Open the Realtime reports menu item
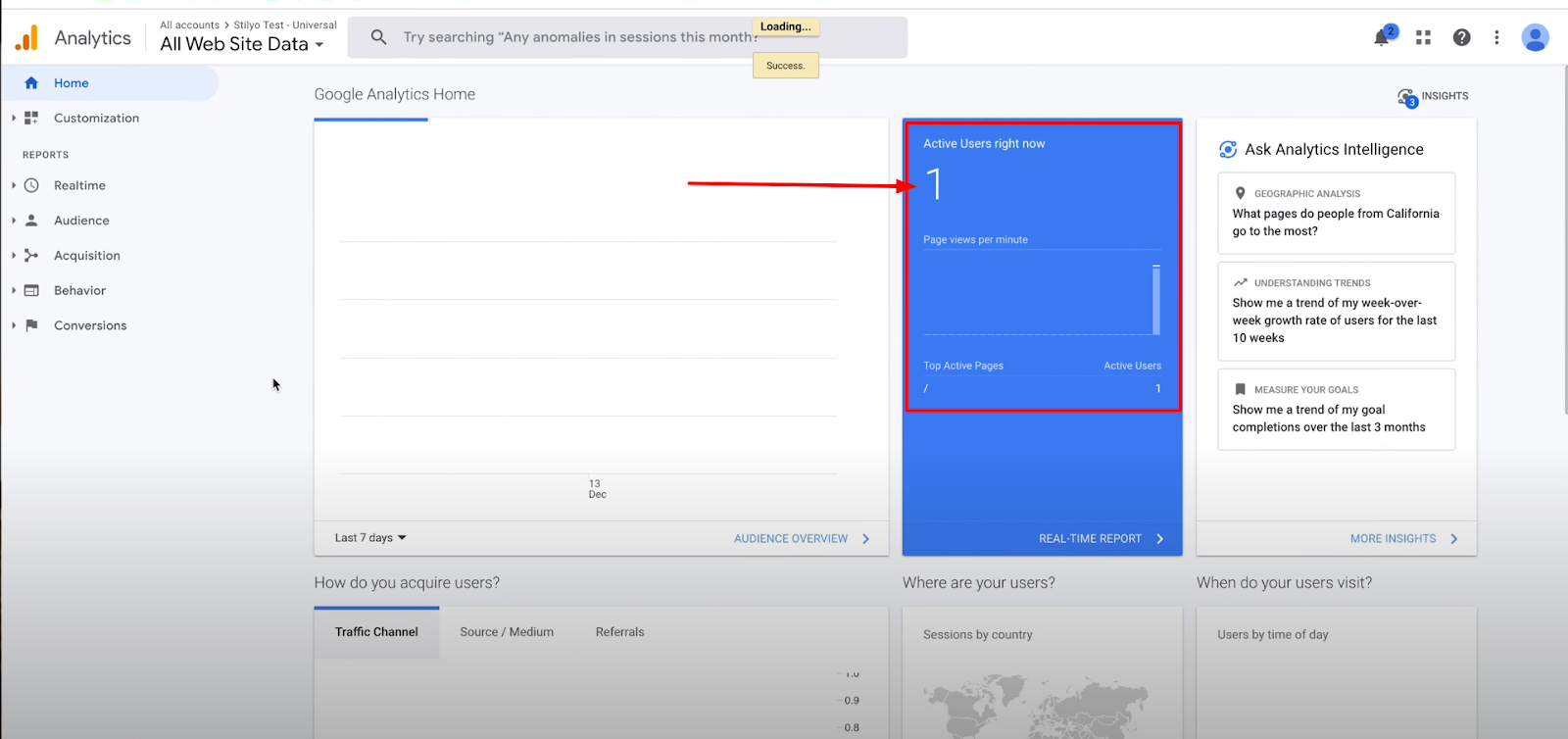This screenshot has height=739, width=1568. (79, 185)
